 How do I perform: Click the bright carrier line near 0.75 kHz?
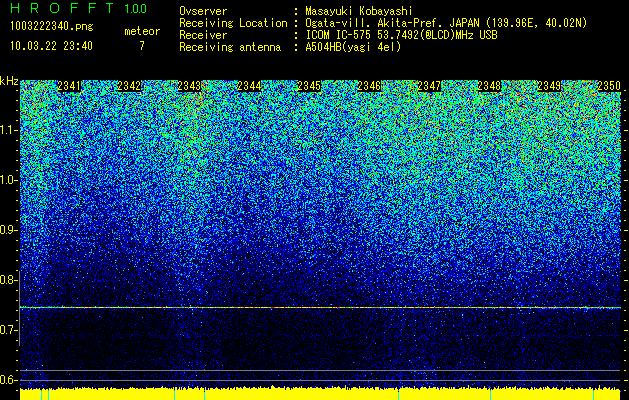[x=320, y=307]
